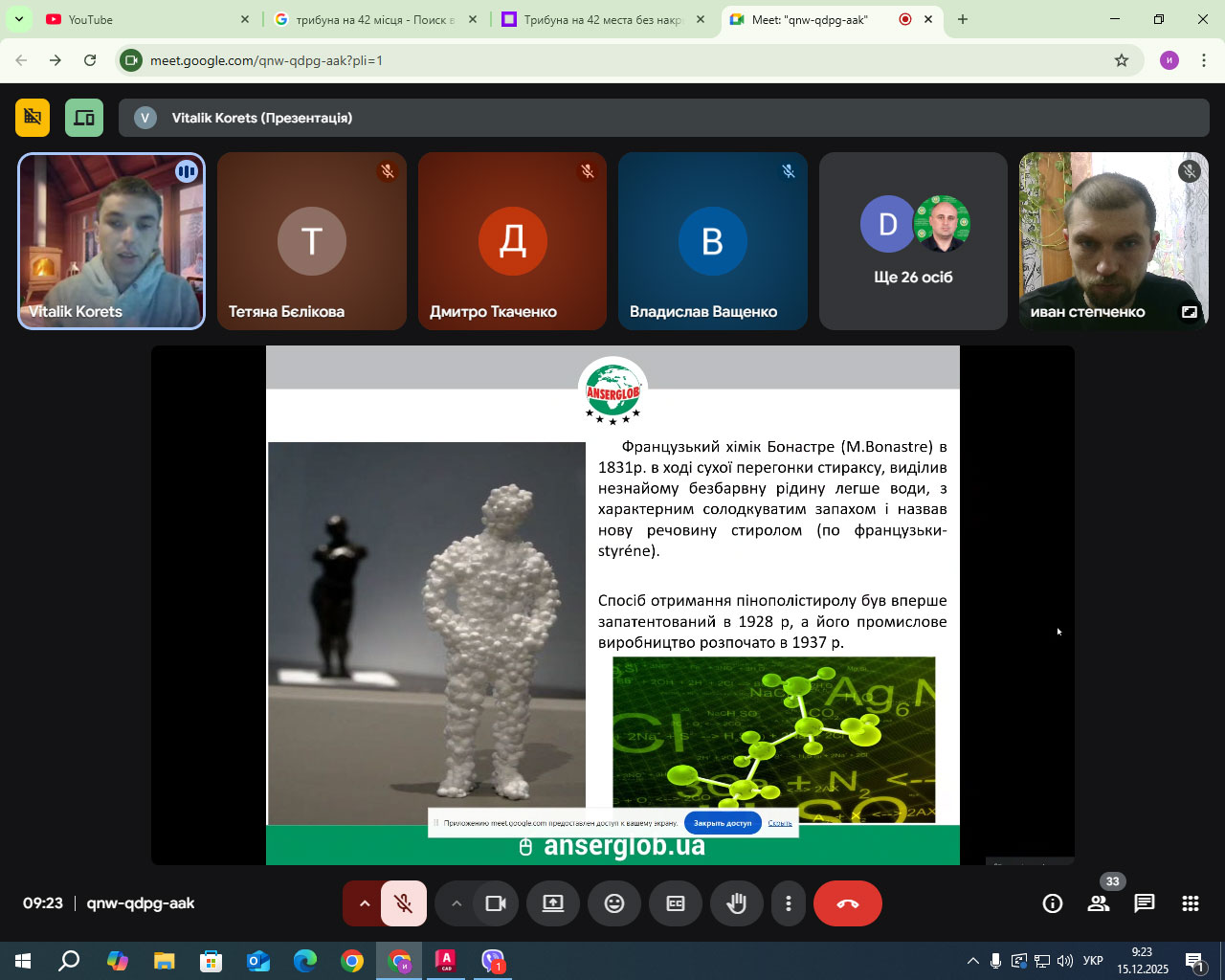
Task: Click the emoji reaction button
Action: (614, 903)
